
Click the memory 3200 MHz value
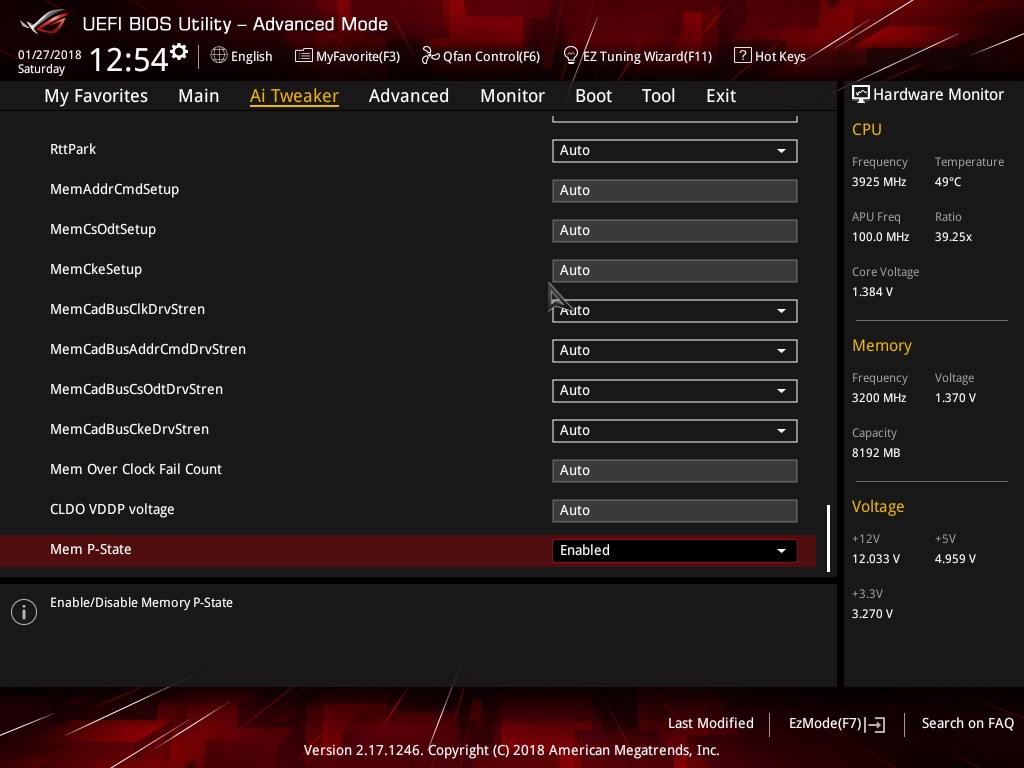pyautogui.click(x=879, y=398)
